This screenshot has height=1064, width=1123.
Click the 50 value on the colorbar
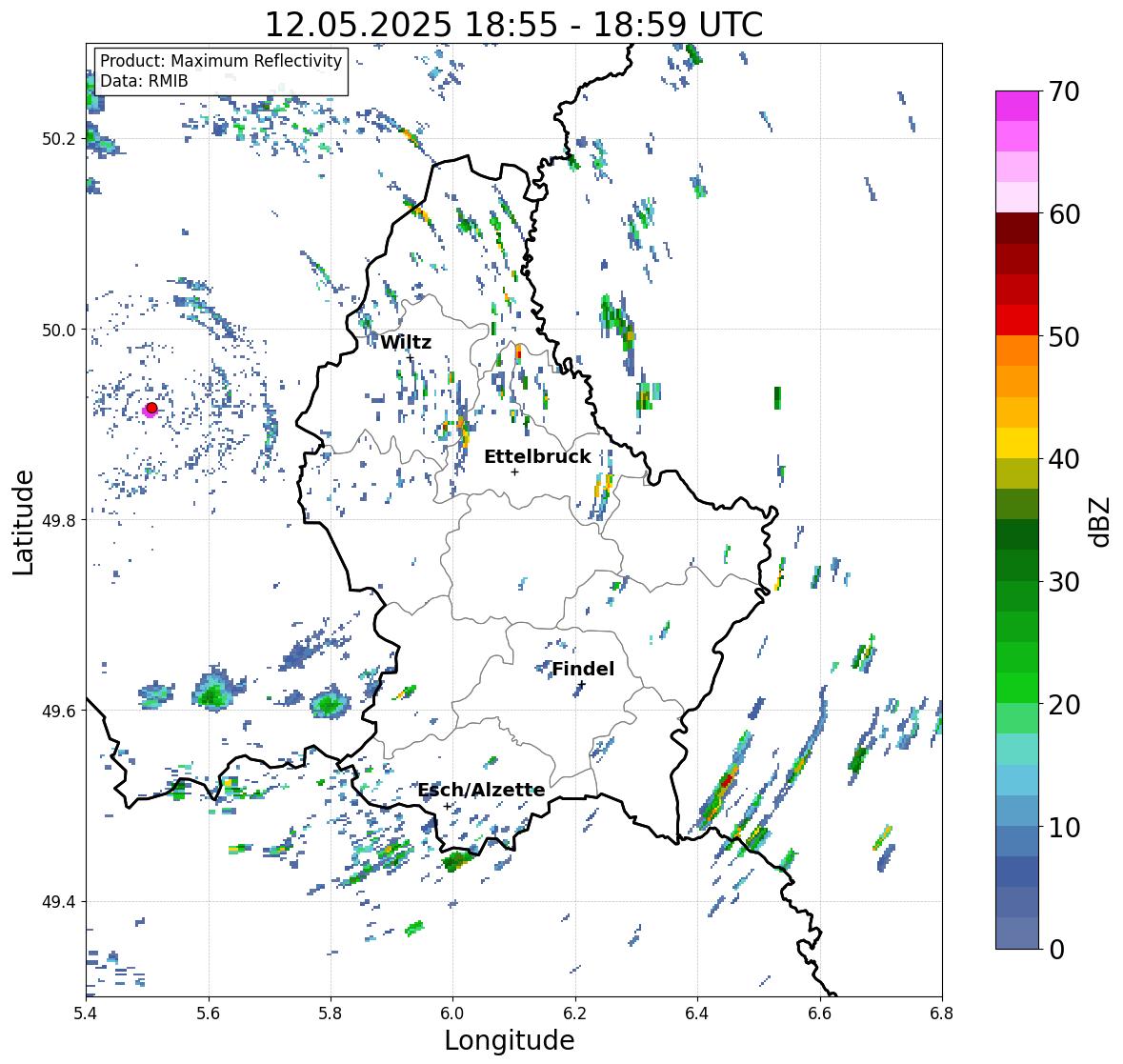tap(1064, 336)
